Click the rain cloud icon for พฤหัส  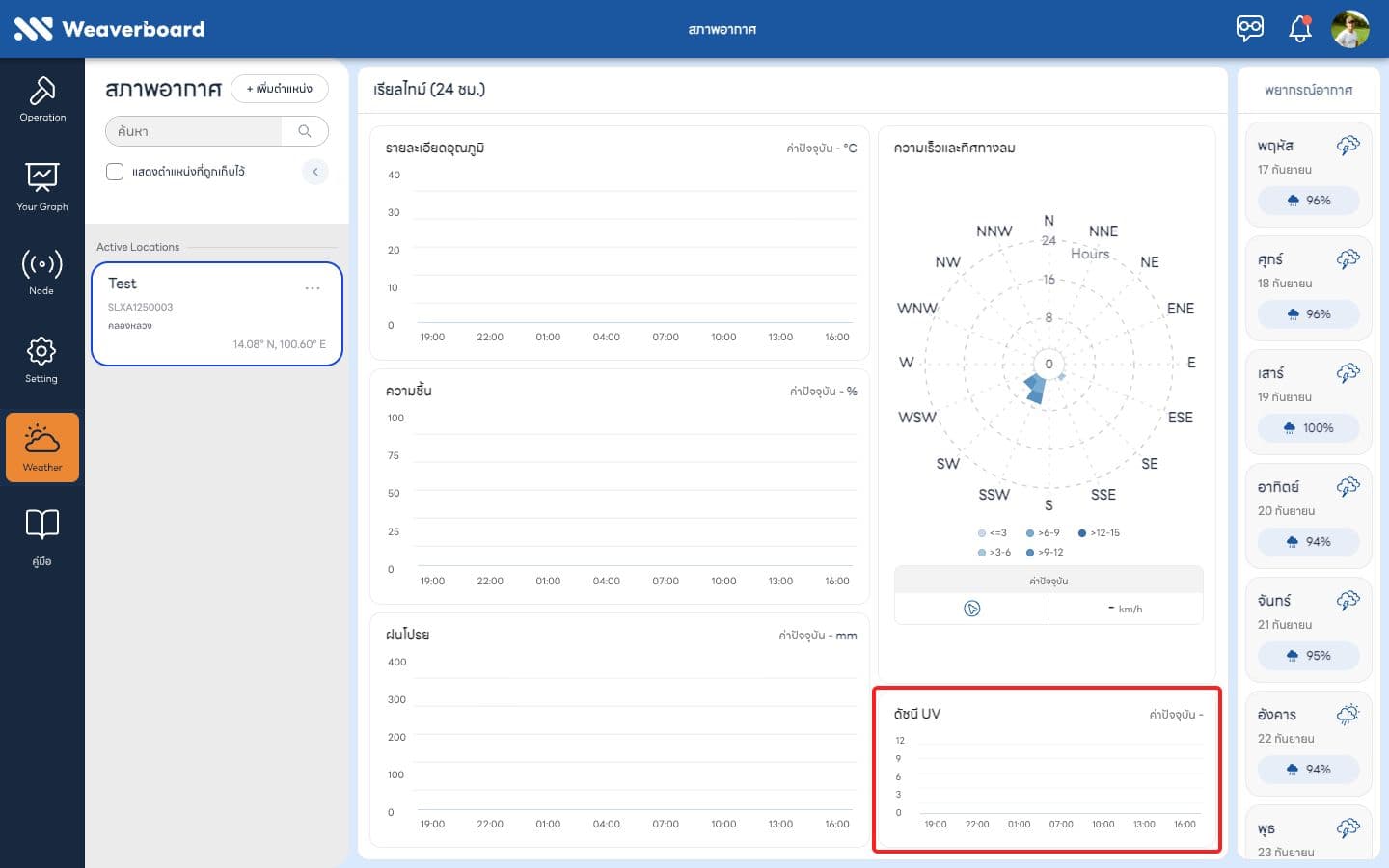[1348, 146]
